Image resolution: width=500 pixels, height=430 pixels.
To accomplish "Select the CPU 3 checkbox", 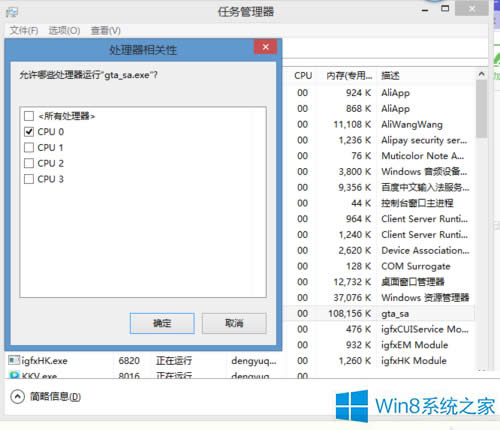I will (29, 179).
